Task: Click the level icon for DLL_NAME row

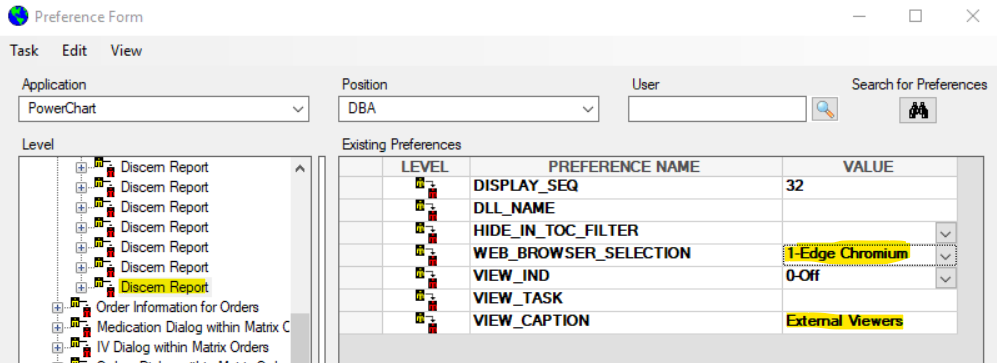Action: tap(426, 210)
